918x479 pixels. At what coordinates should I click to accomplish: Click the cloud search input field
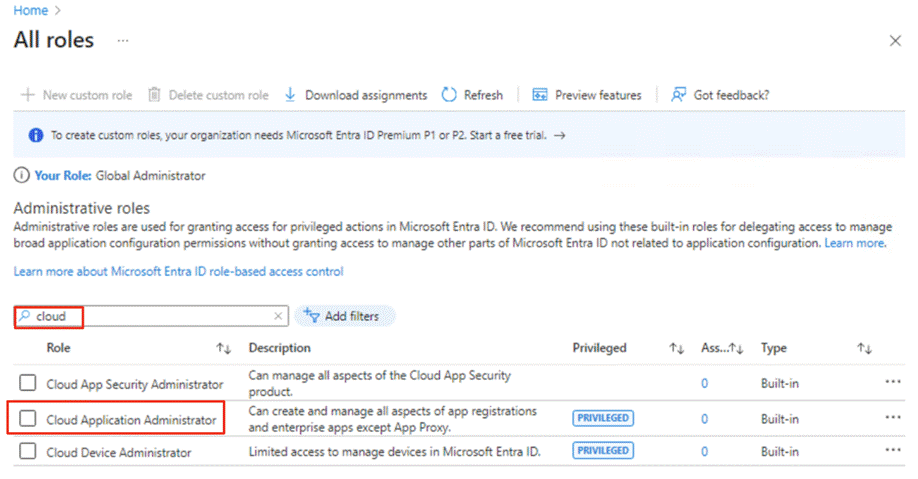pos(150,316)
